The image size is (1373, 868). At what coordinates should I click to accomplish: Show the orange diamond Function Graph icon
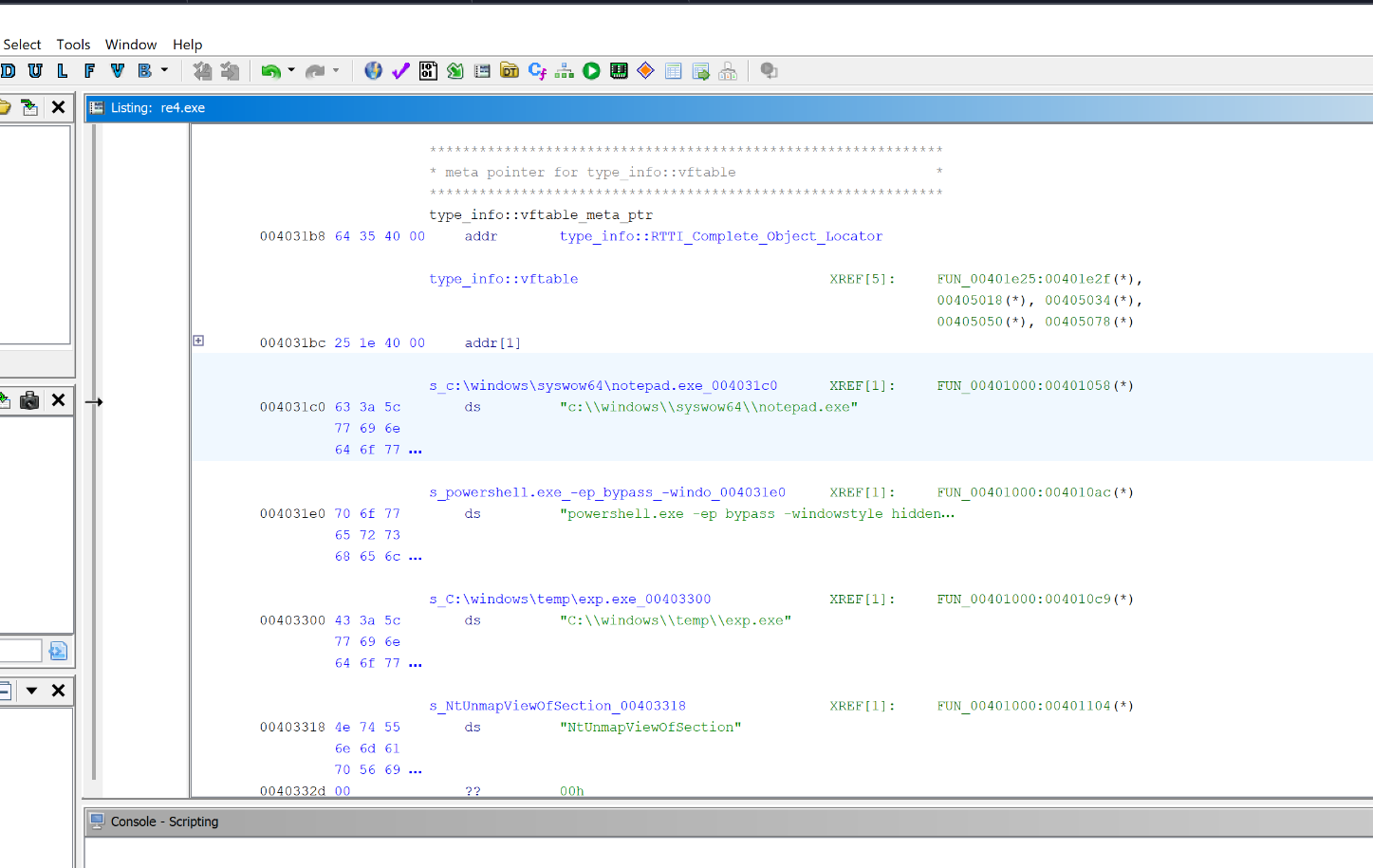(645, 71)
